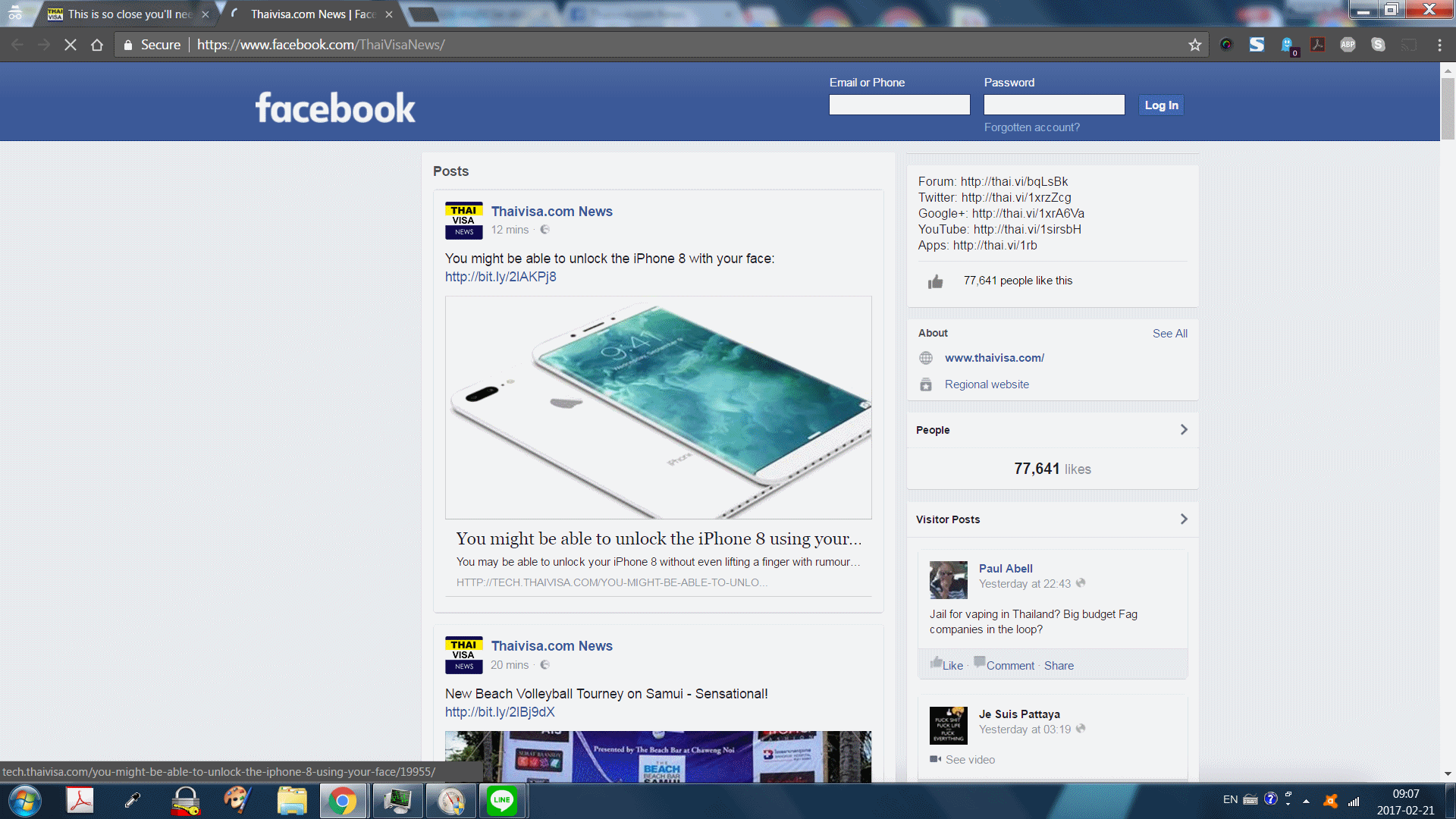The image size is (1456, 819).
Task: Open the blue S extension icon
Action: (x=1257, y=45)
